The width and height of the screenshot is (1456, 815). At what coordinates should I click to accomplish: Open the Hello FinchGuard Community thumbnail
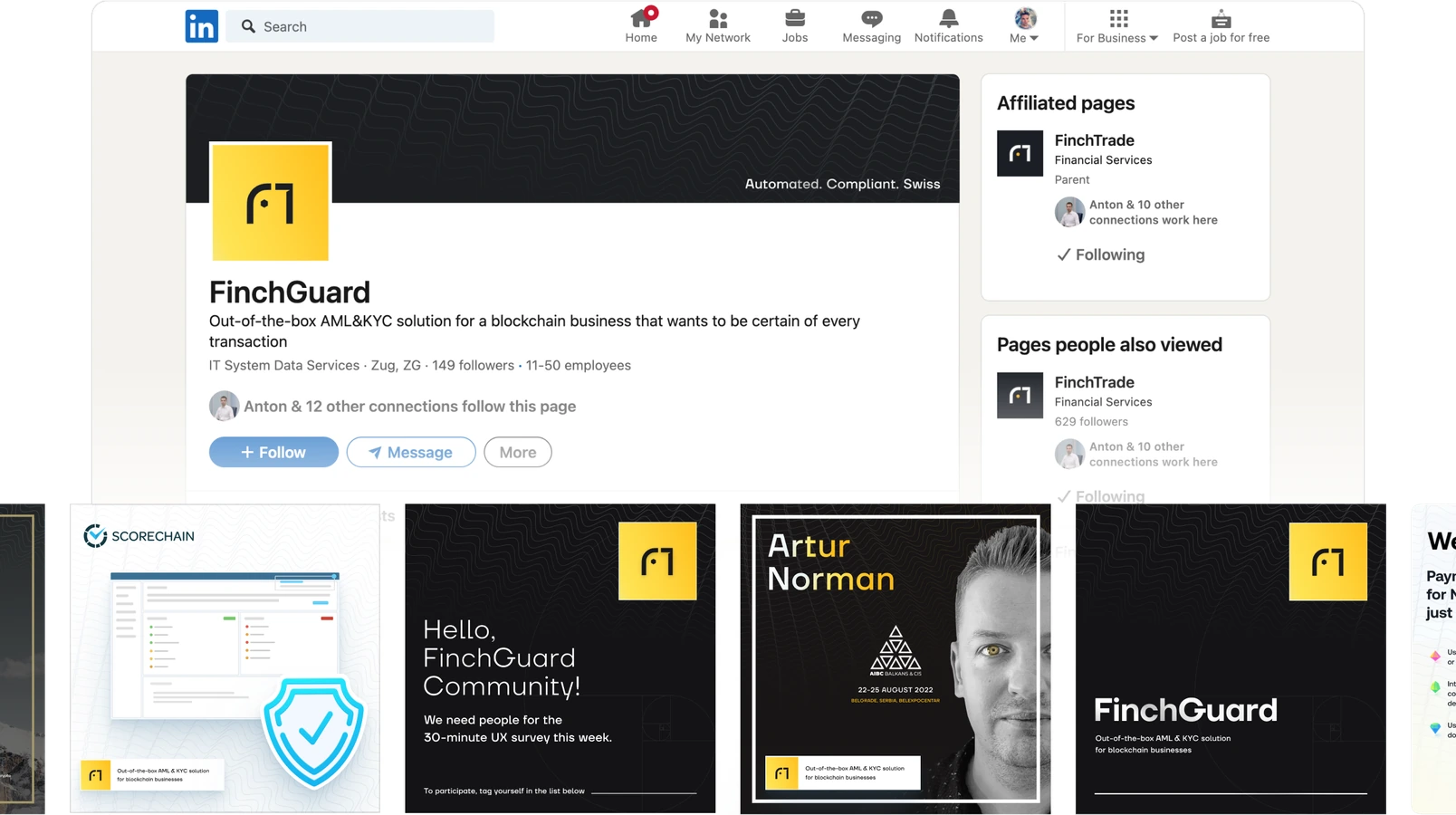pyautogui.click(x=560, y=658)
